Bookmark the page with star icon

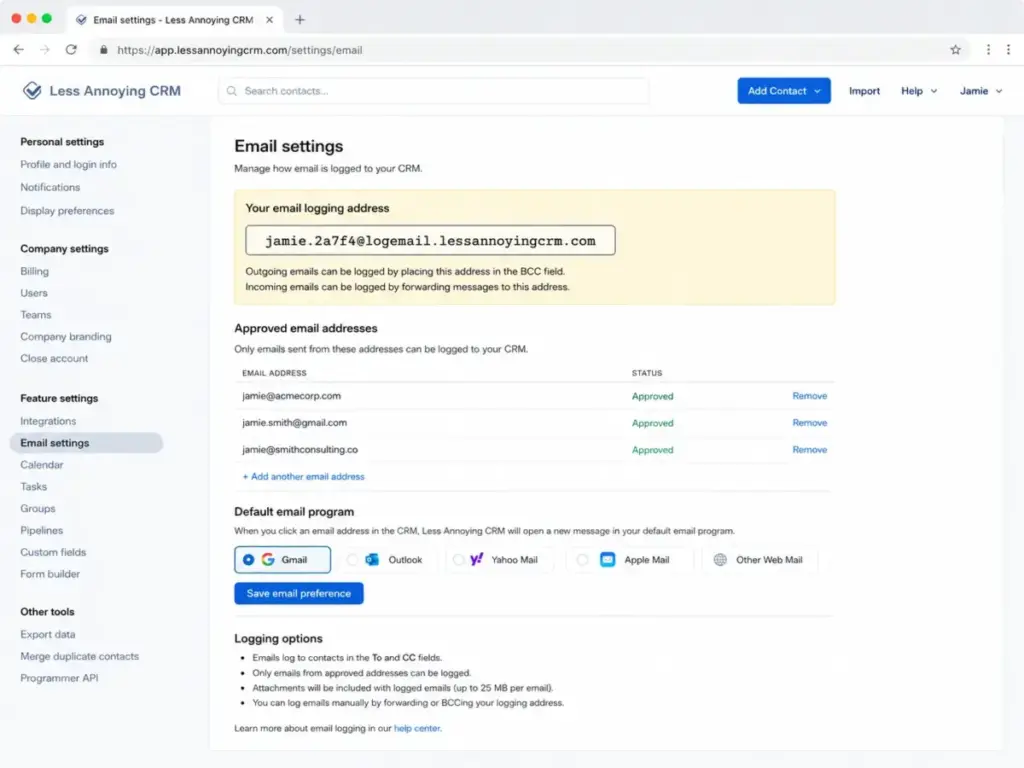pyautogui.click(x=955, y=50)
